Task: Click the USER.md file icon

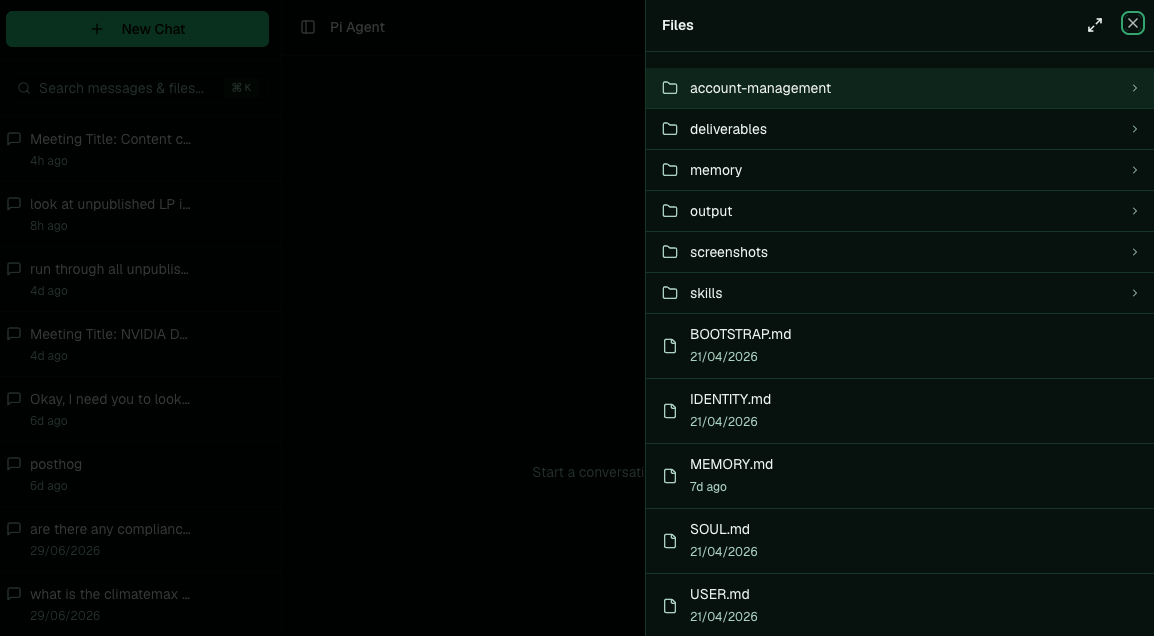Action: pyautogui.click(x=670, y=606)
